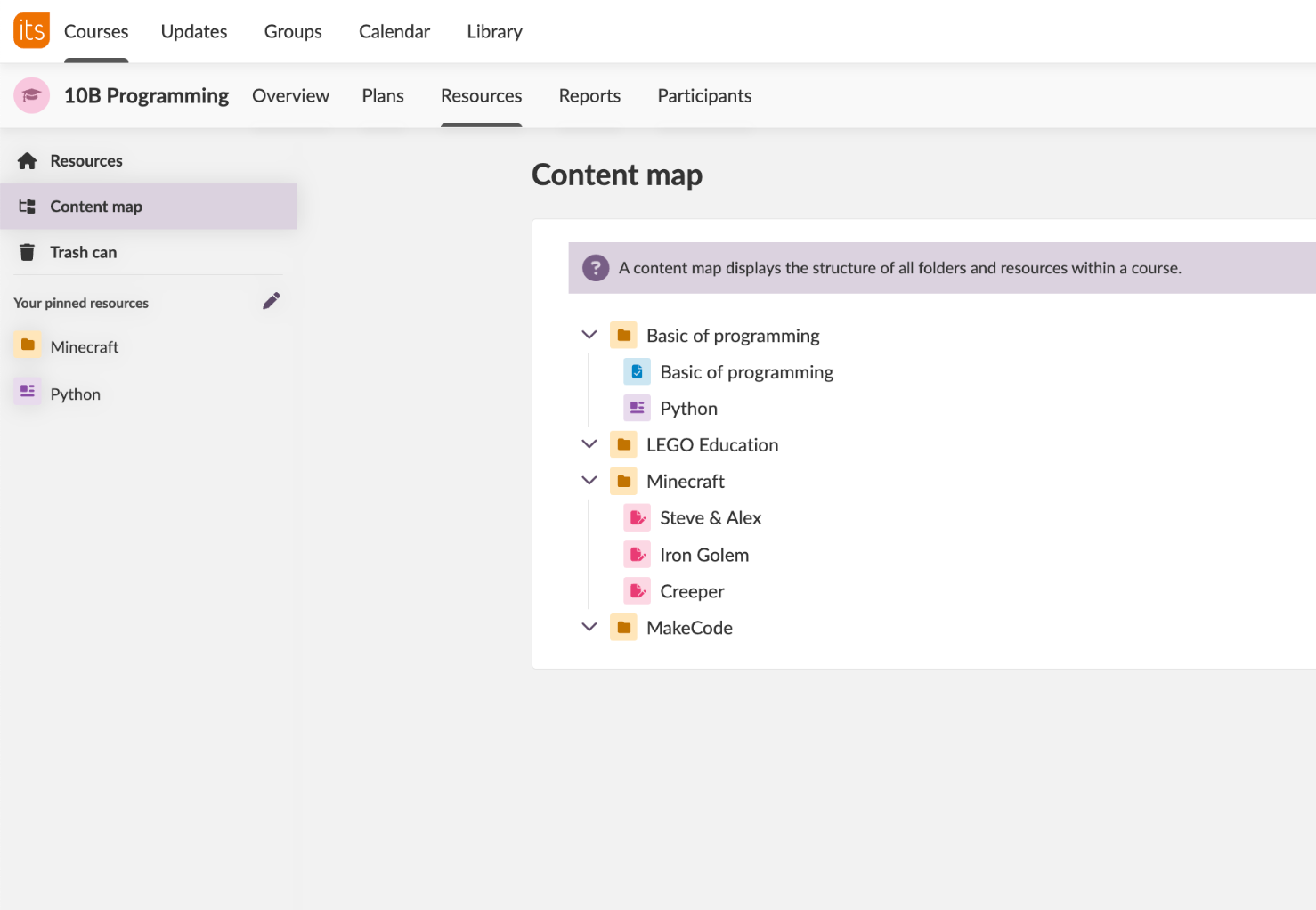
Task: Click the Minecraft folder icon in content map
Action: click(624, 482)
